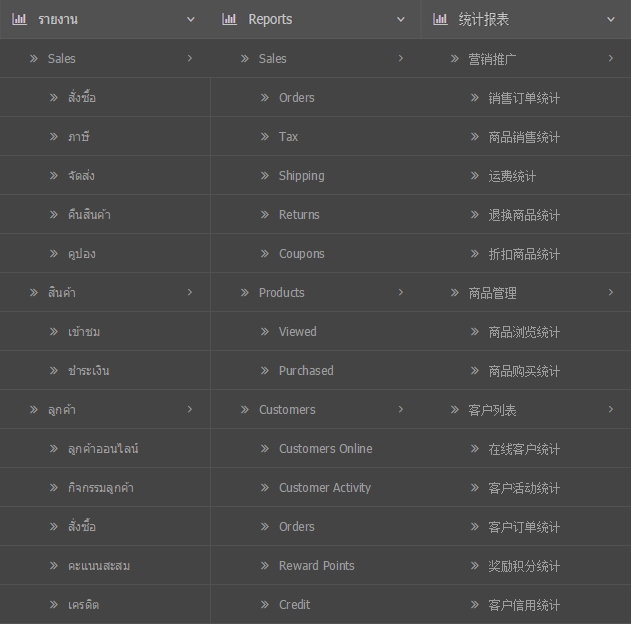This screenshot has width=632, height=624.
Task: Click the double-arrow icon beside English Sales
Action: (x=245, y=59)
